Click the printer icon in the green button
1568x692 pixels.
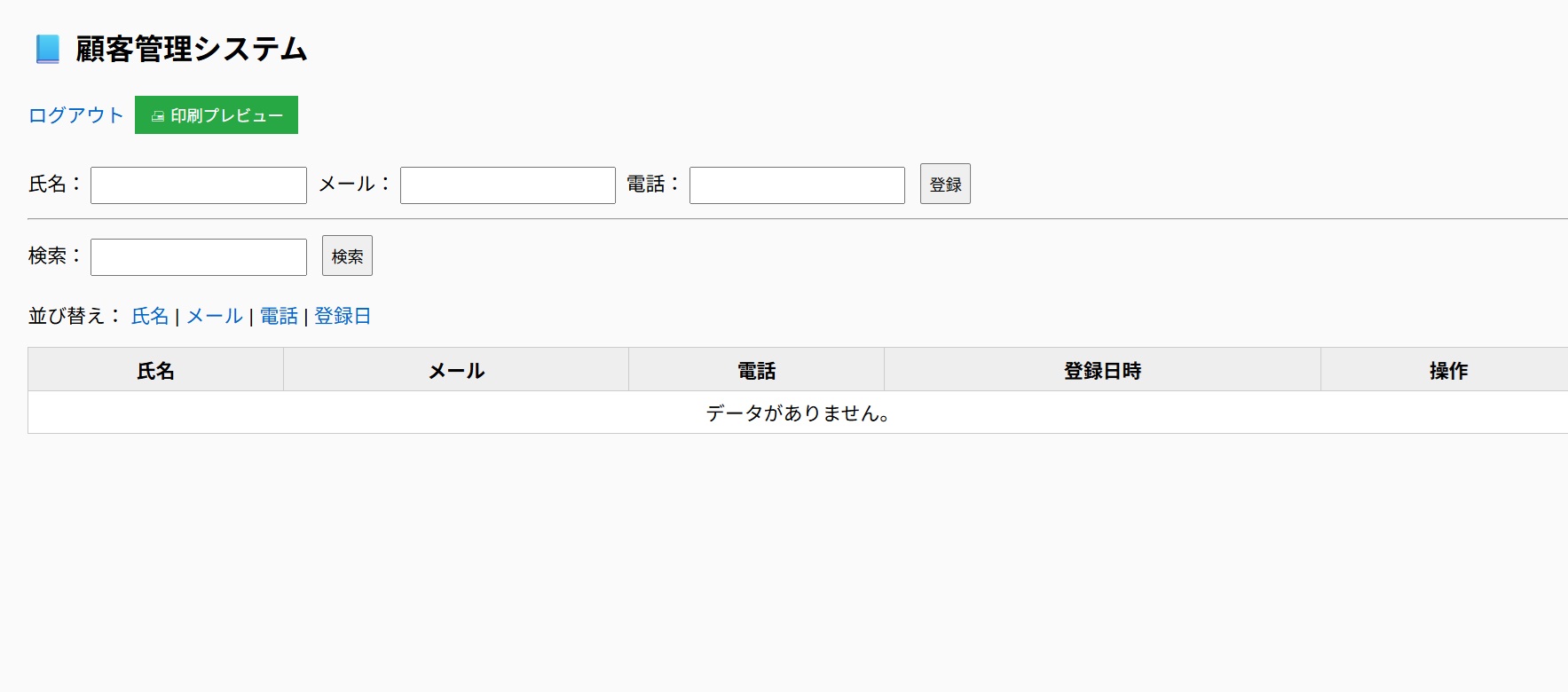(158, 116)
